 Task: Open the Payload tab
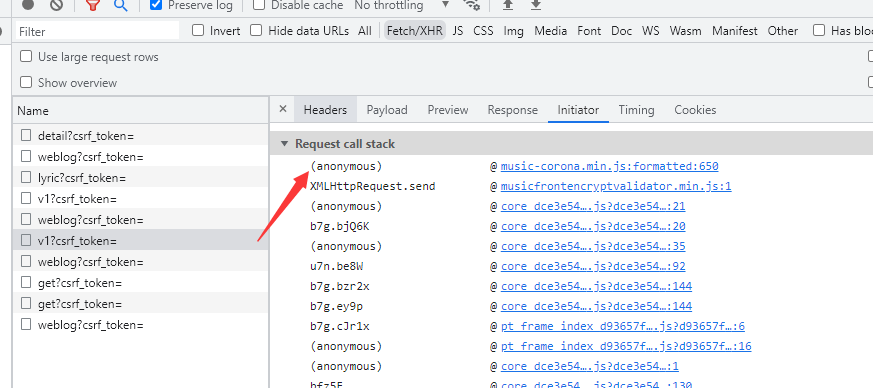[387, 110]
